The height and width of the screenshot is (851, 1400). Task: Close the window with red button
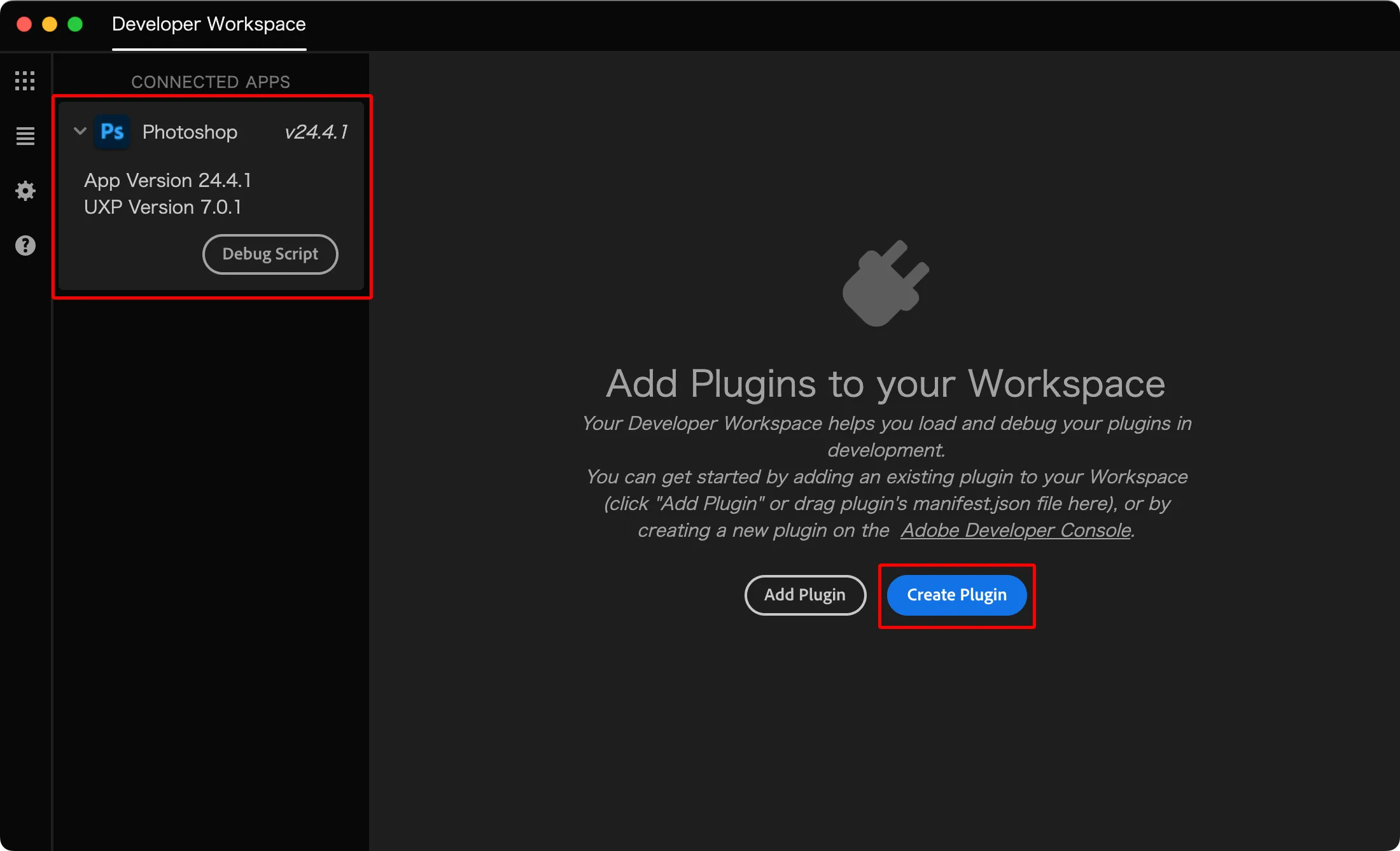click(24, 24)
